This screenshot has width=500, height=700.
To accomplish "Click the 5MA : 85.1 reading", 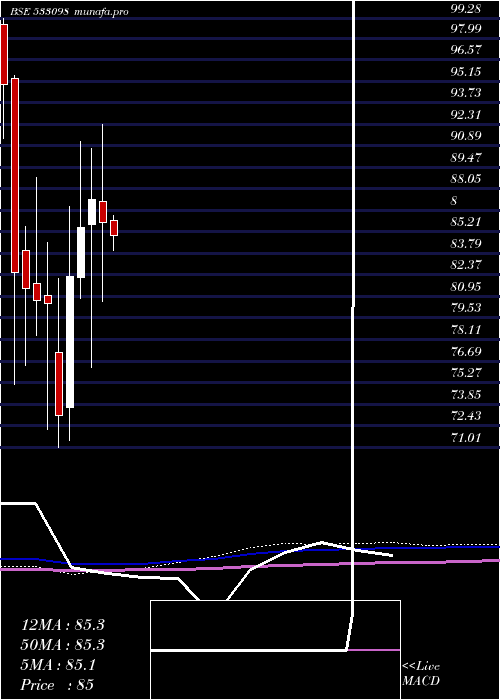I will pyautogui.click(x=58, y=665).
